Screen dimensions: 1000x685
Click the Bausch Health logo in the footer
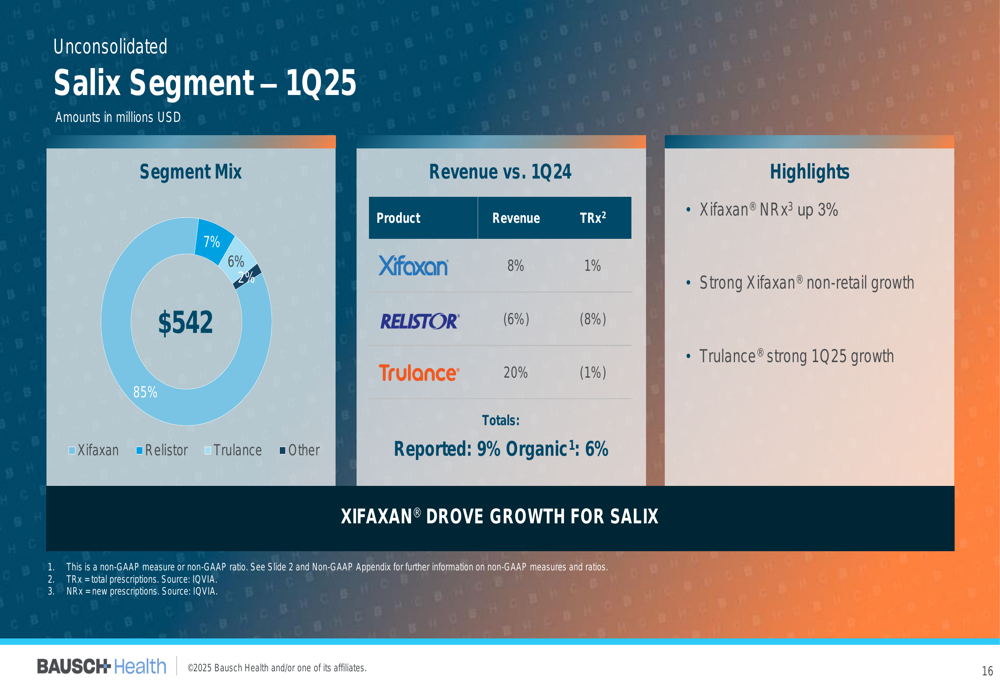tap(101, 667)
